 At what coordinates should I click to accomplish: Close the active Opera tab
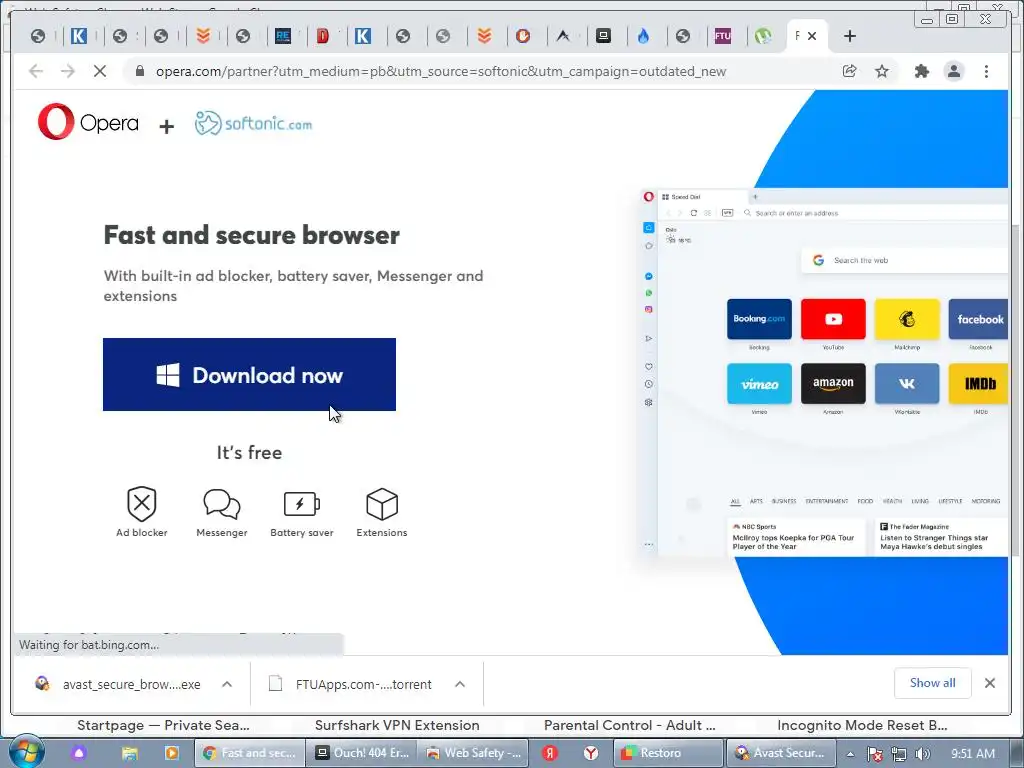click(812, 36)
